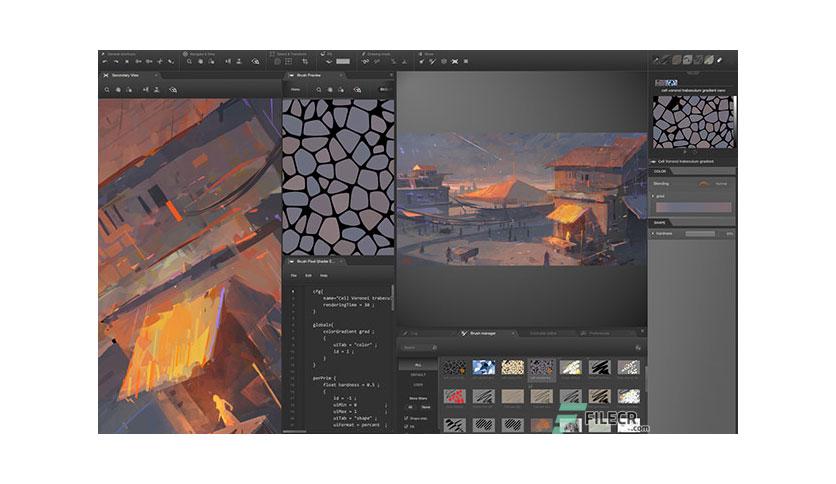Select the crop transform icon in main toolbar
The width and height of the screenshot is (836, 484).
[x=305, y=62]
